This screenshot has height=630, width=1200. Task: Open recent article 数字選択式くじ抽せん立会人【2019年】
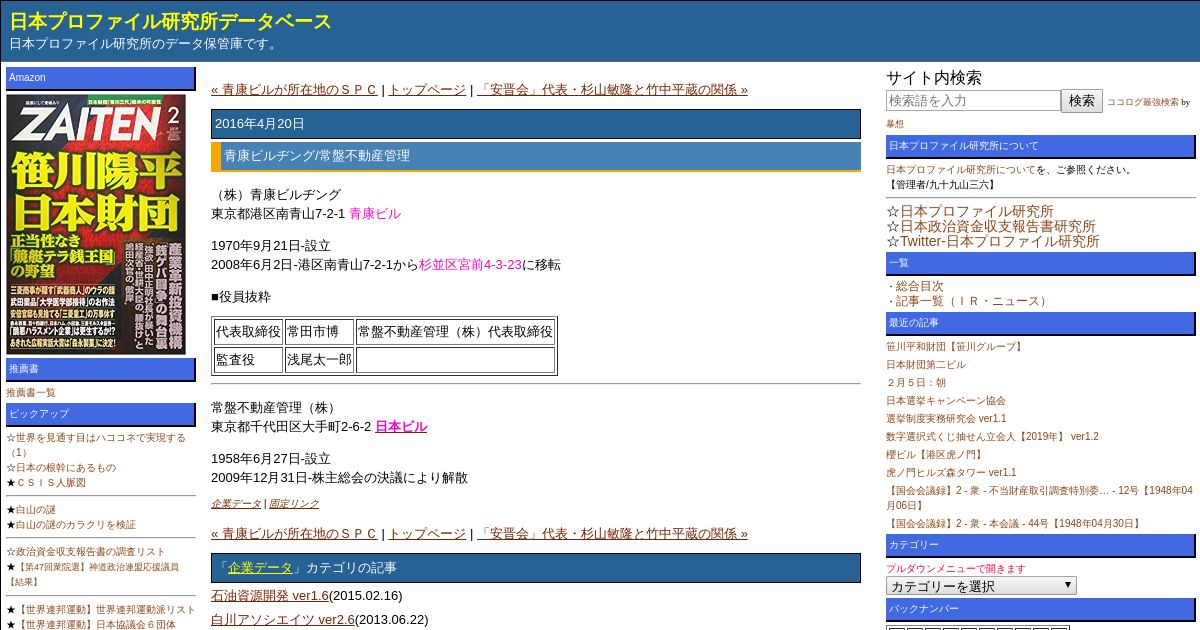(x=992, y=436)
